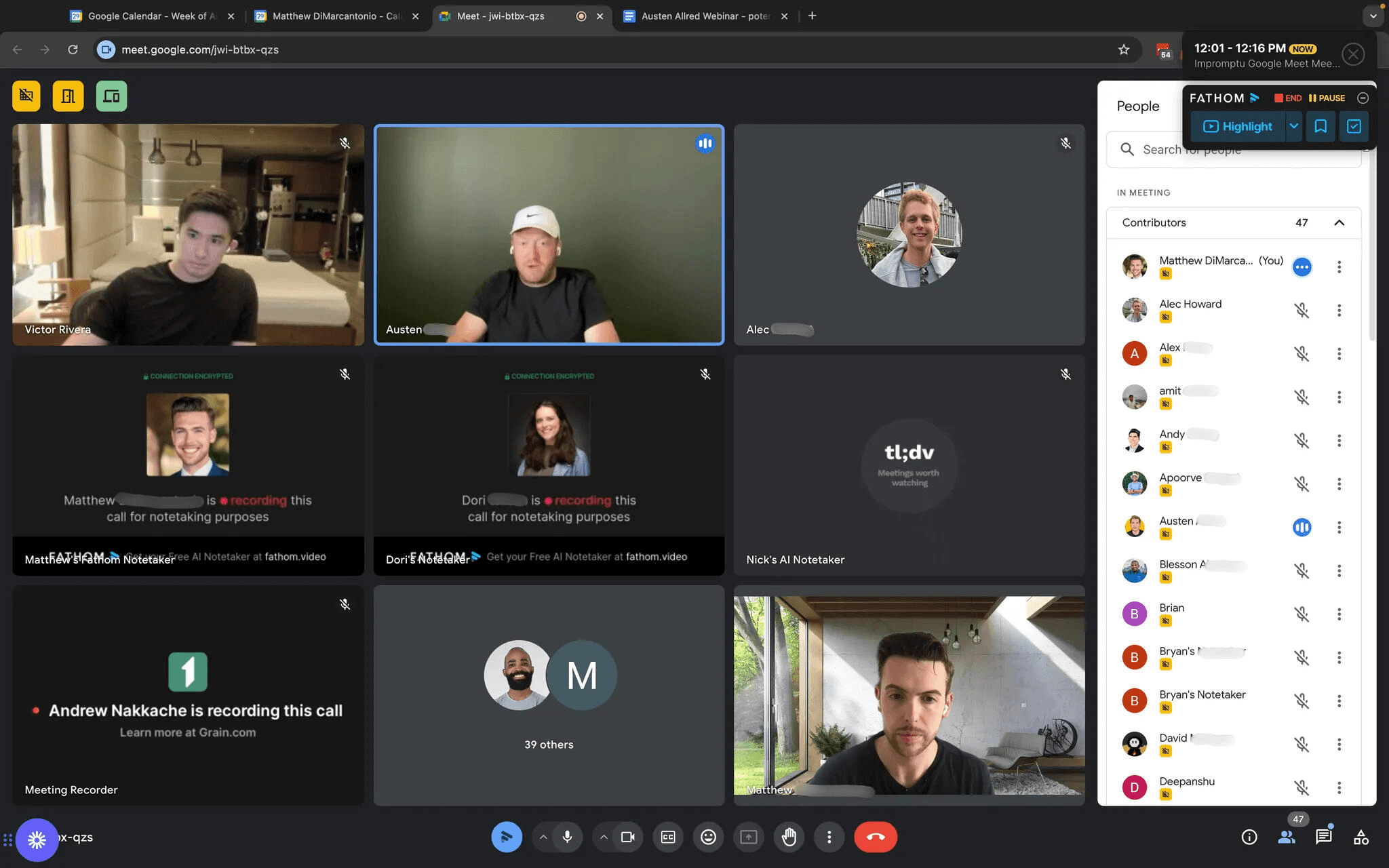Open more options for Alec Howard
Image resolution: width=1389 pixels, height=868 pixels.
coord(1339,310)
